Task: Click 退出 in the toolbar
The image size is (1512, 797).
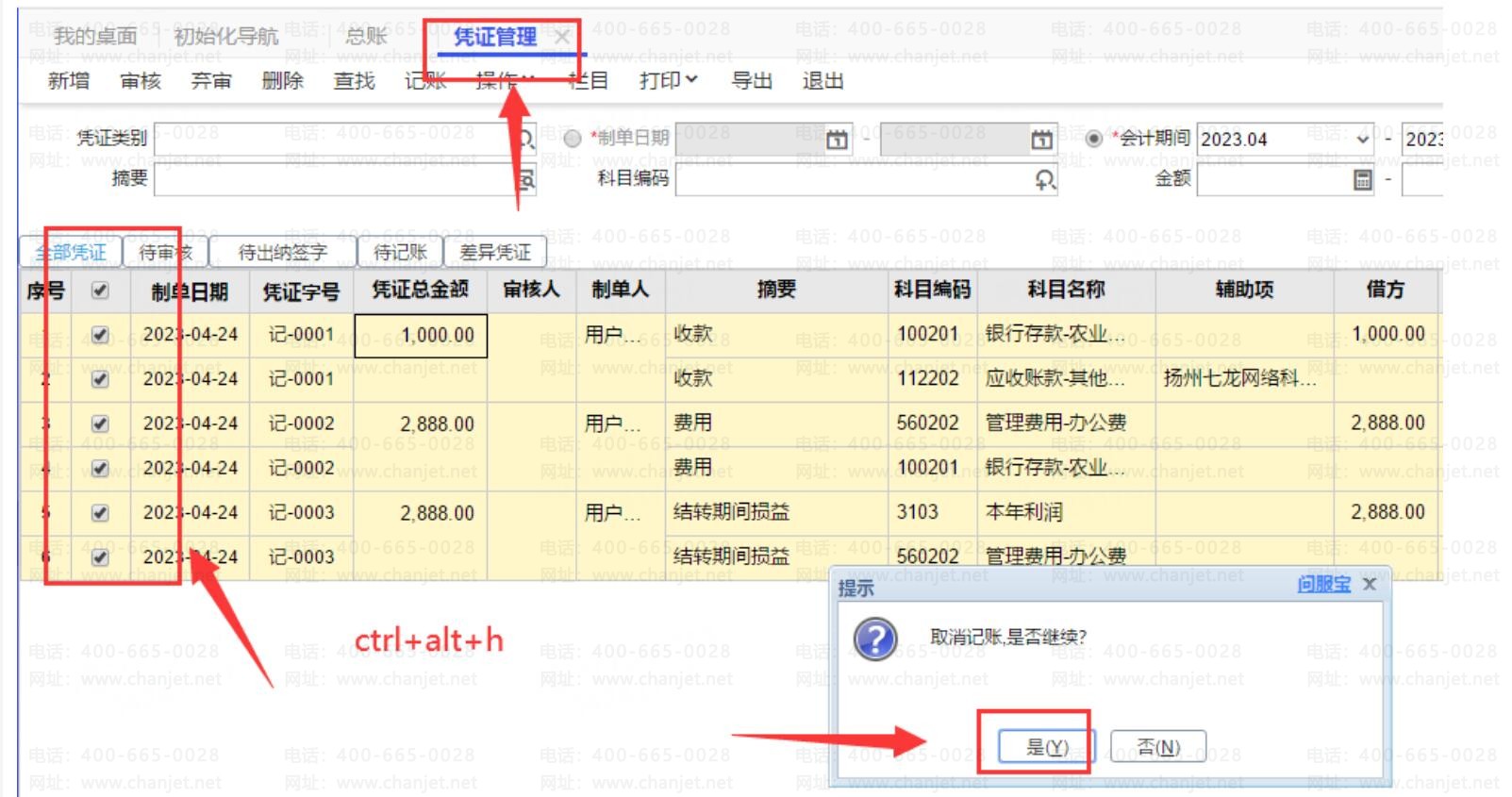Action: [822, 81]
